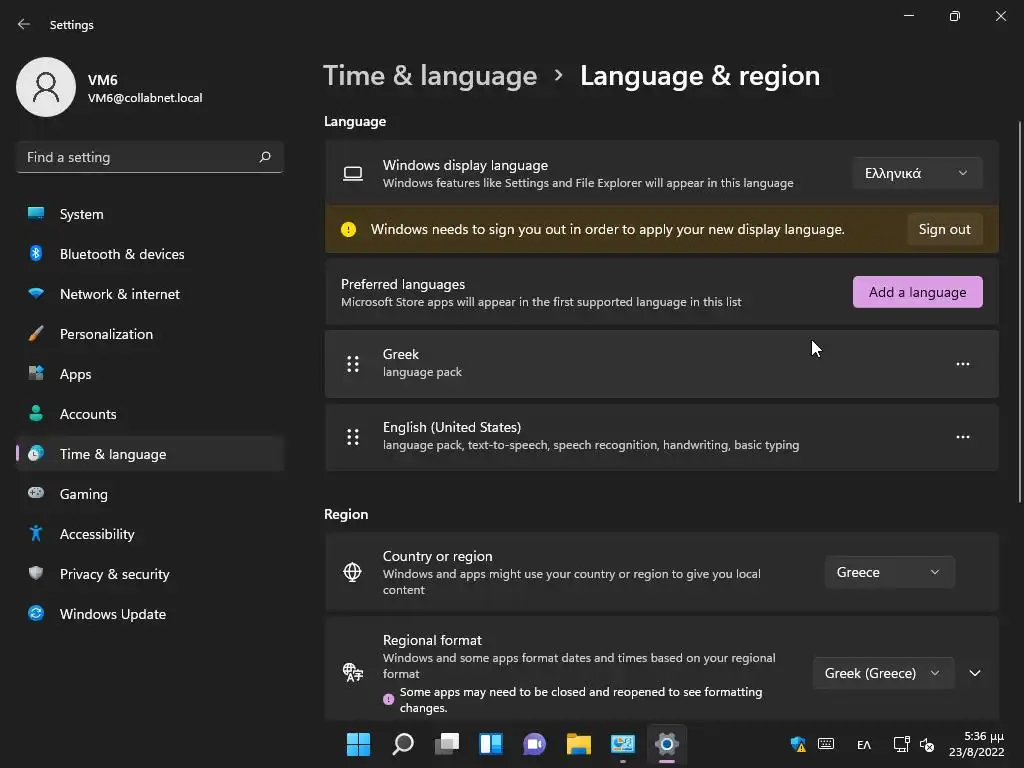Click Add a language button

pos(917,292)
